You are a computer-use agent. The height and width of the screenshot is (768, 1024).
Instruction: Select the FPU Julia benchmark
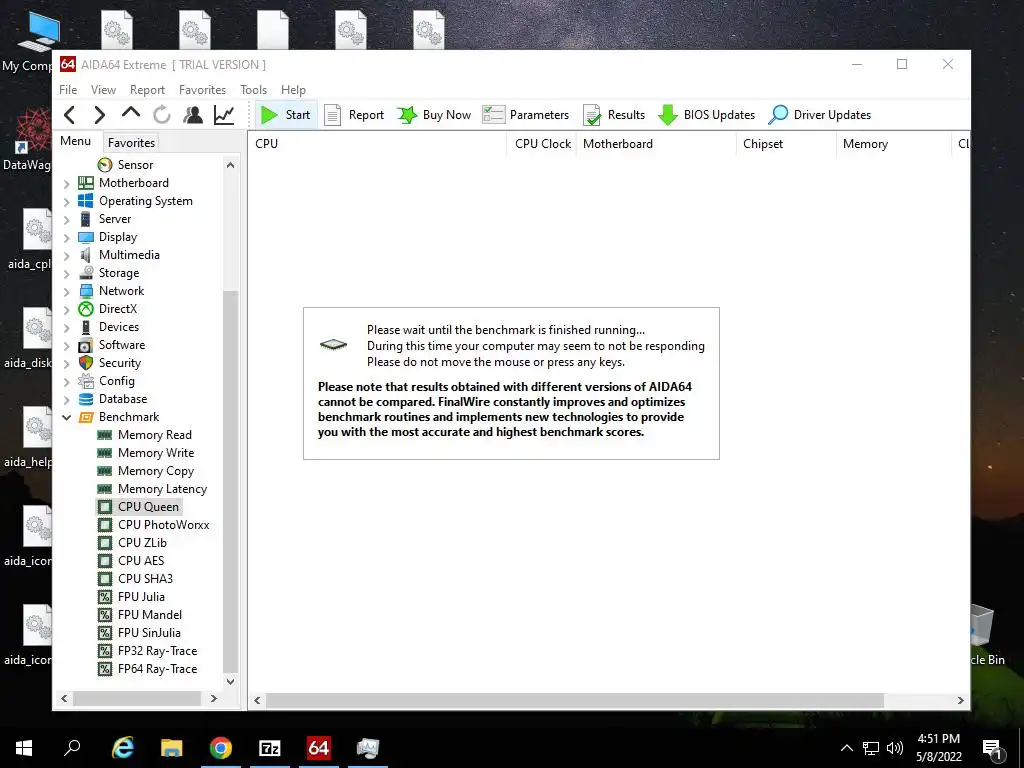point(131,597)
